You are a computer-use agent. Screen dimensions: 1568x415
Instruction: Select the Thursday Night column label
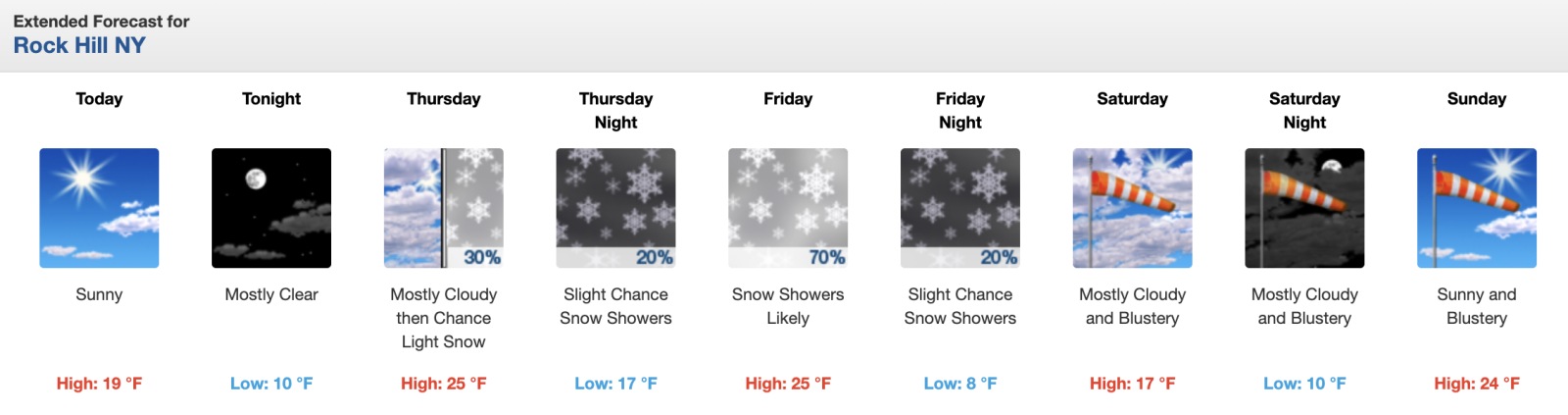tap(615, 110)
